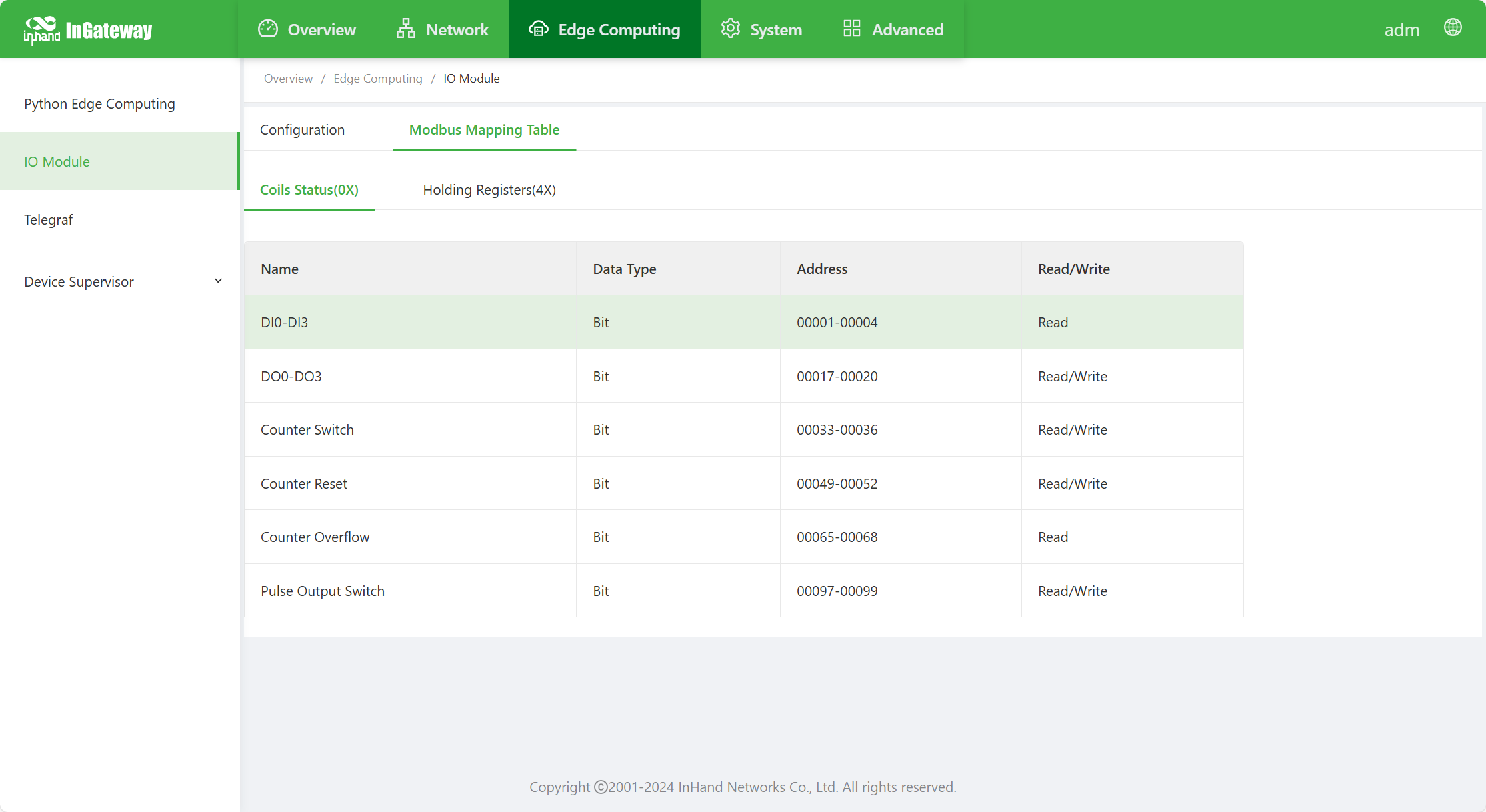
Task: Go to the Overview breadcrumb link
Action: (288, 79)
